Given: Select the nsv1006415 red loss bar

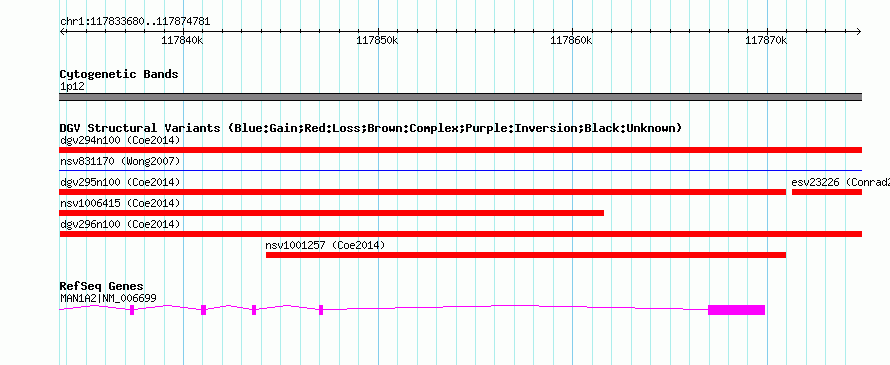Looking at the screenshot, I should click(x=331, y=213).
